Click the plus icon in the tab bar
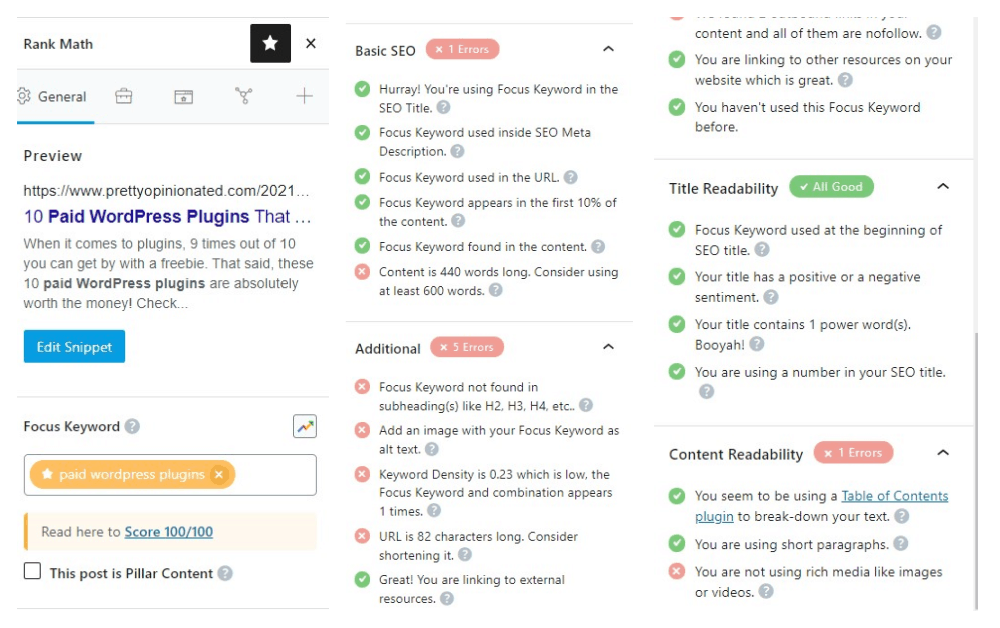This screenshot has height=628, width=1000. pos(304,96)
